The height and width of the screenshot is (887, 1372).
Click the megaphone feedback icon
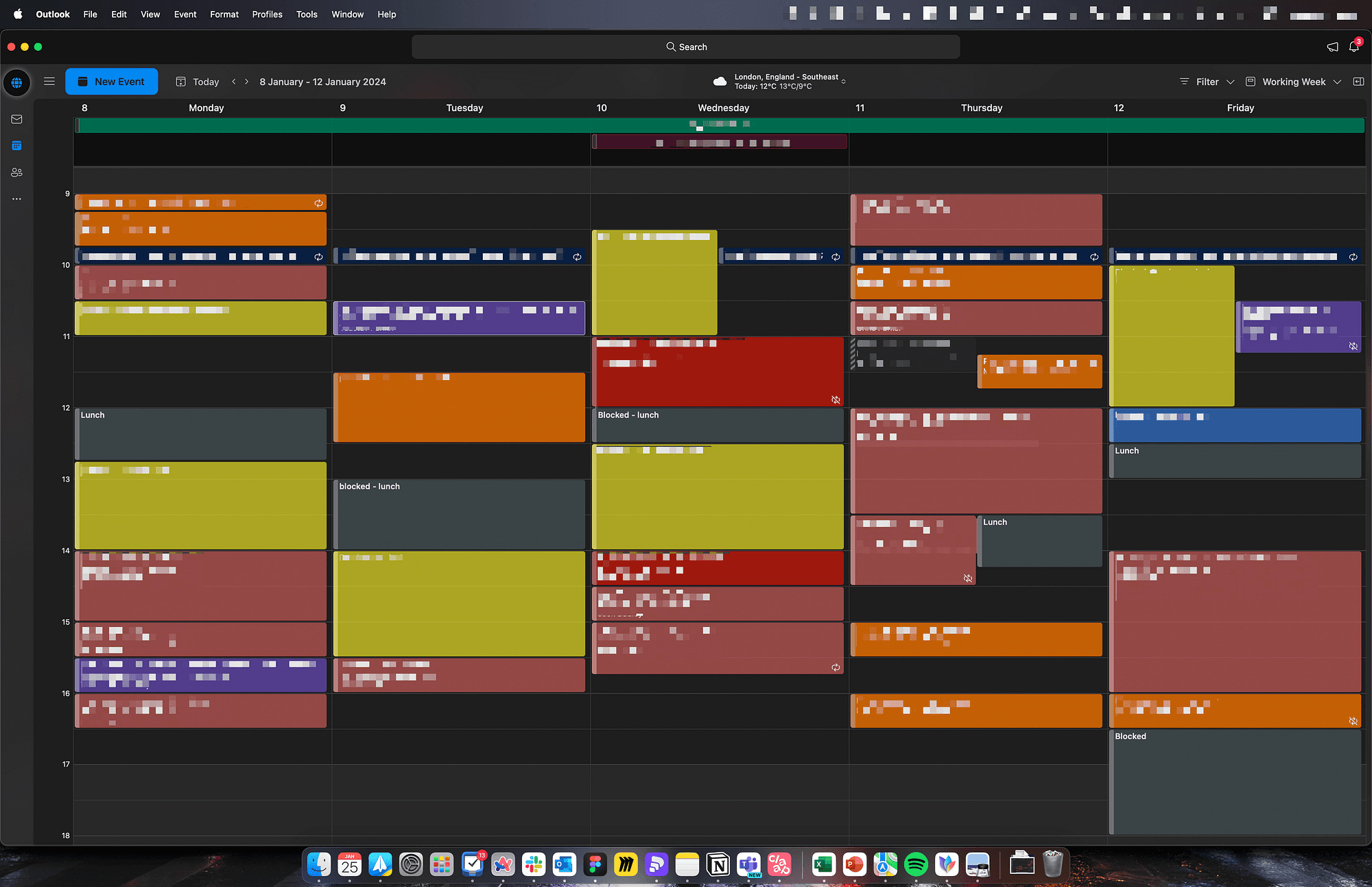click(x=1332, y=47)
